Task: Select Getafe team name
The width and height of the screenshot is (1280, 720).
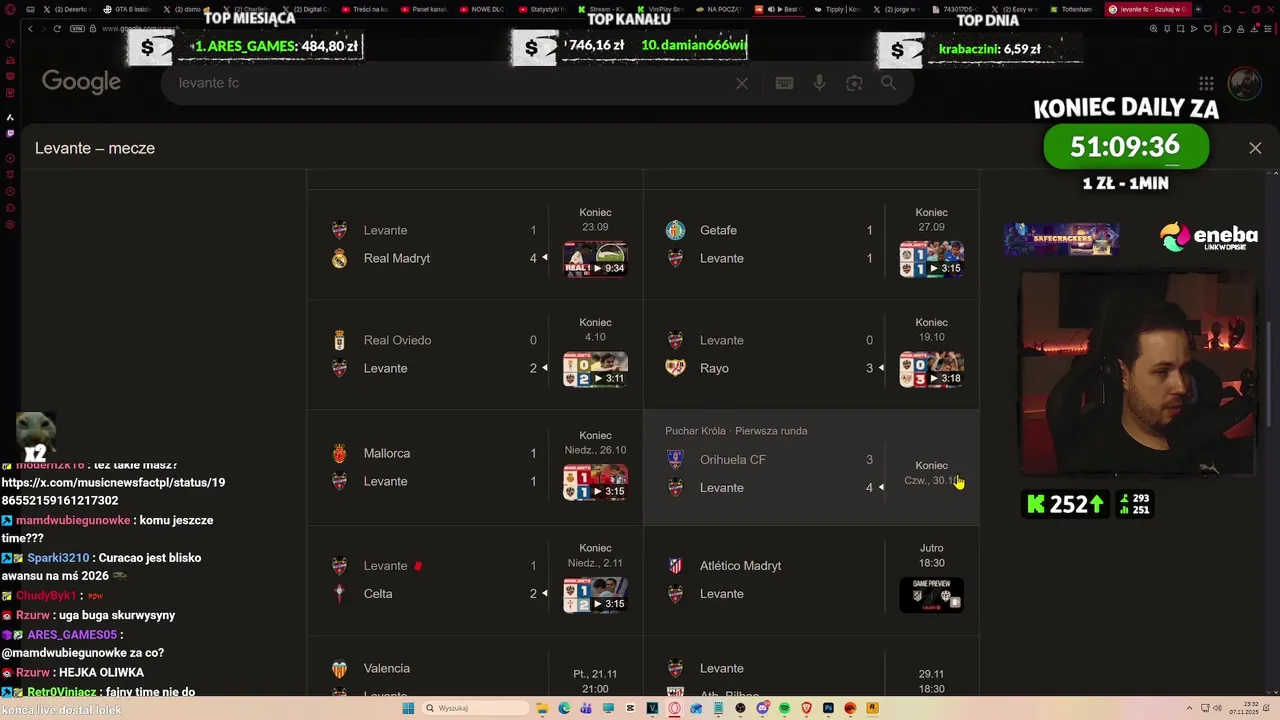Action: (x=718, y=230)
